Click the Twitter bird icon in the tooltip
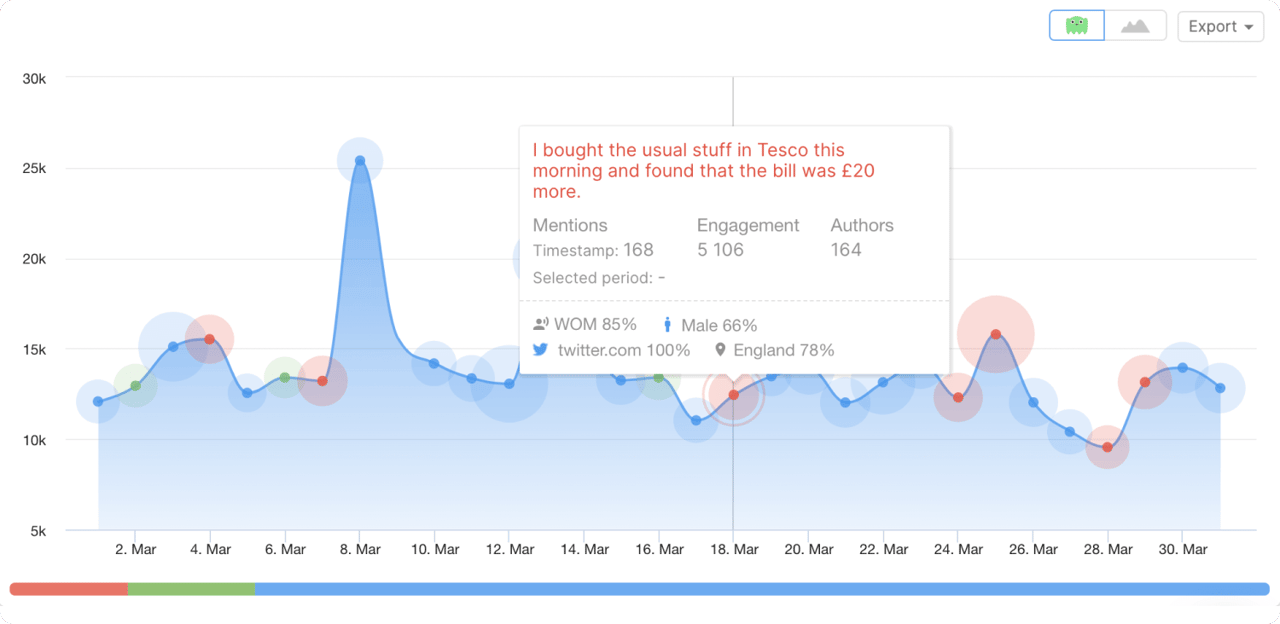1280x624 pixels. [540, 350]
